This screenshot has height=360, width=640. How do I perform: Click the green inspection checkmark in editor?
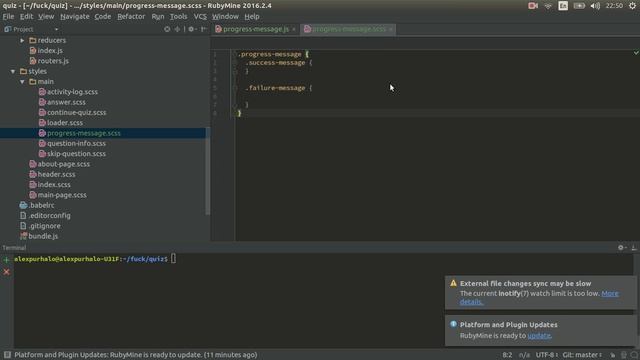coord(636,53)
